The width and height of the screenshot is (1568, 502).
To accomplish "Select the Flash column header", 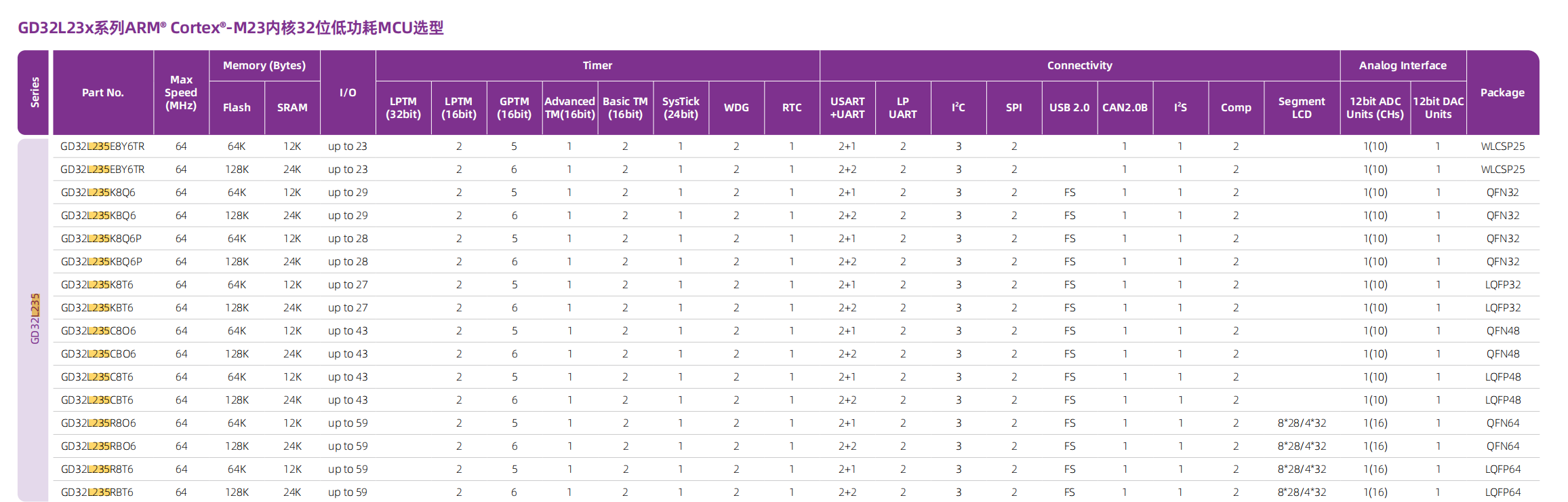I will click(x=237, y=108).
